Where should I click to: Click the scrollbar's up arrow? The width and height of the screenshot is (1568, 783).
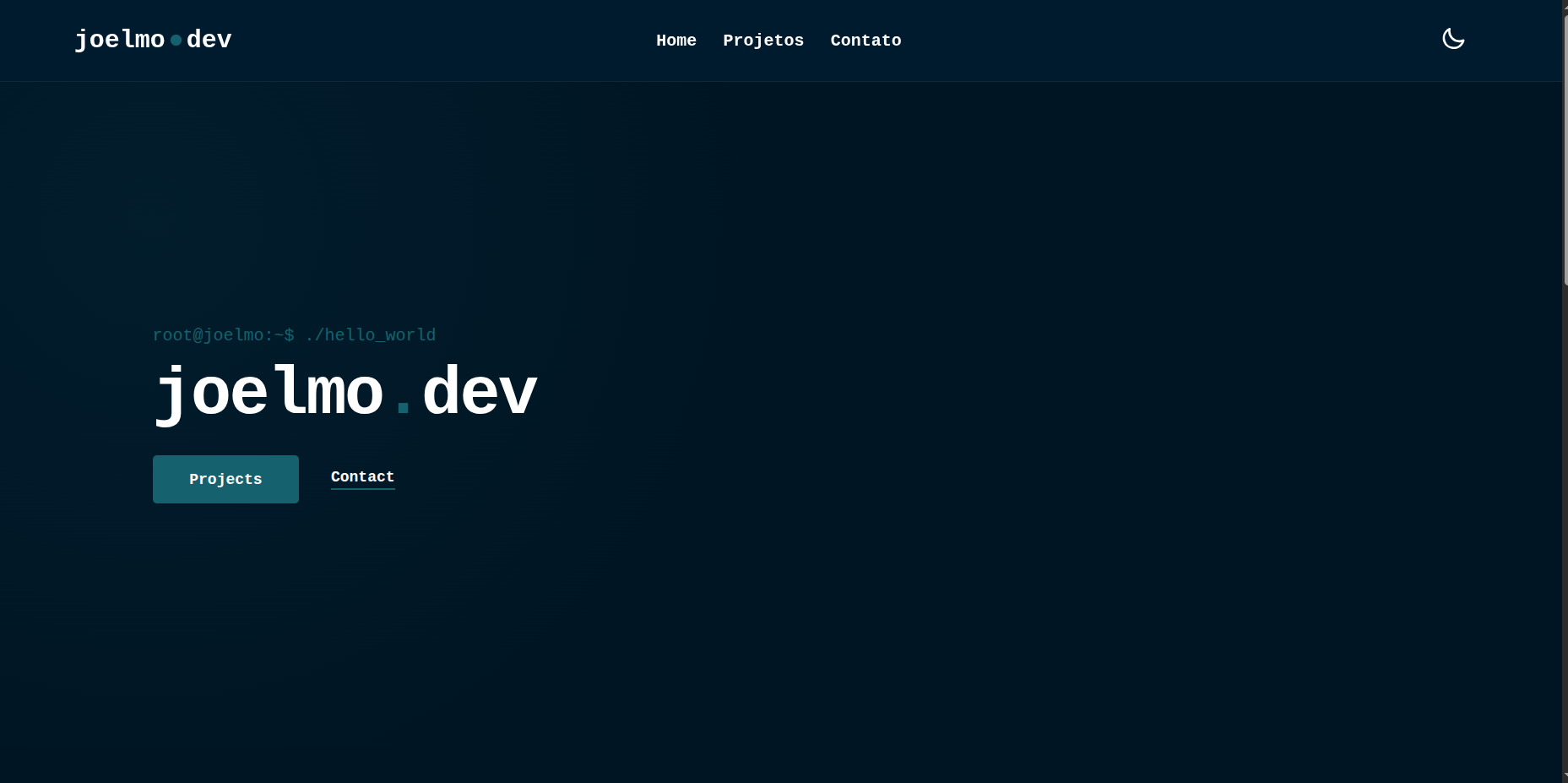[x=1565, y=5]
